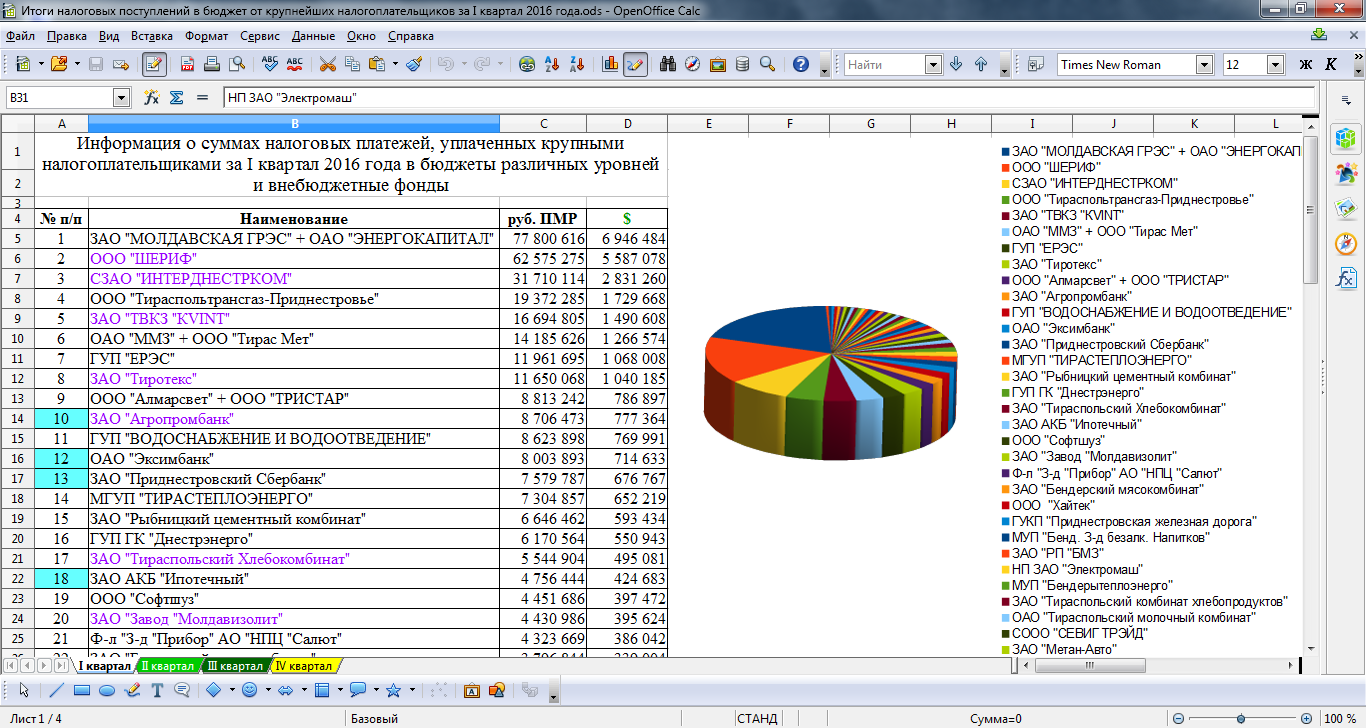
Task: Open the Function Wizard (fx)
Action: coord(152,98)
